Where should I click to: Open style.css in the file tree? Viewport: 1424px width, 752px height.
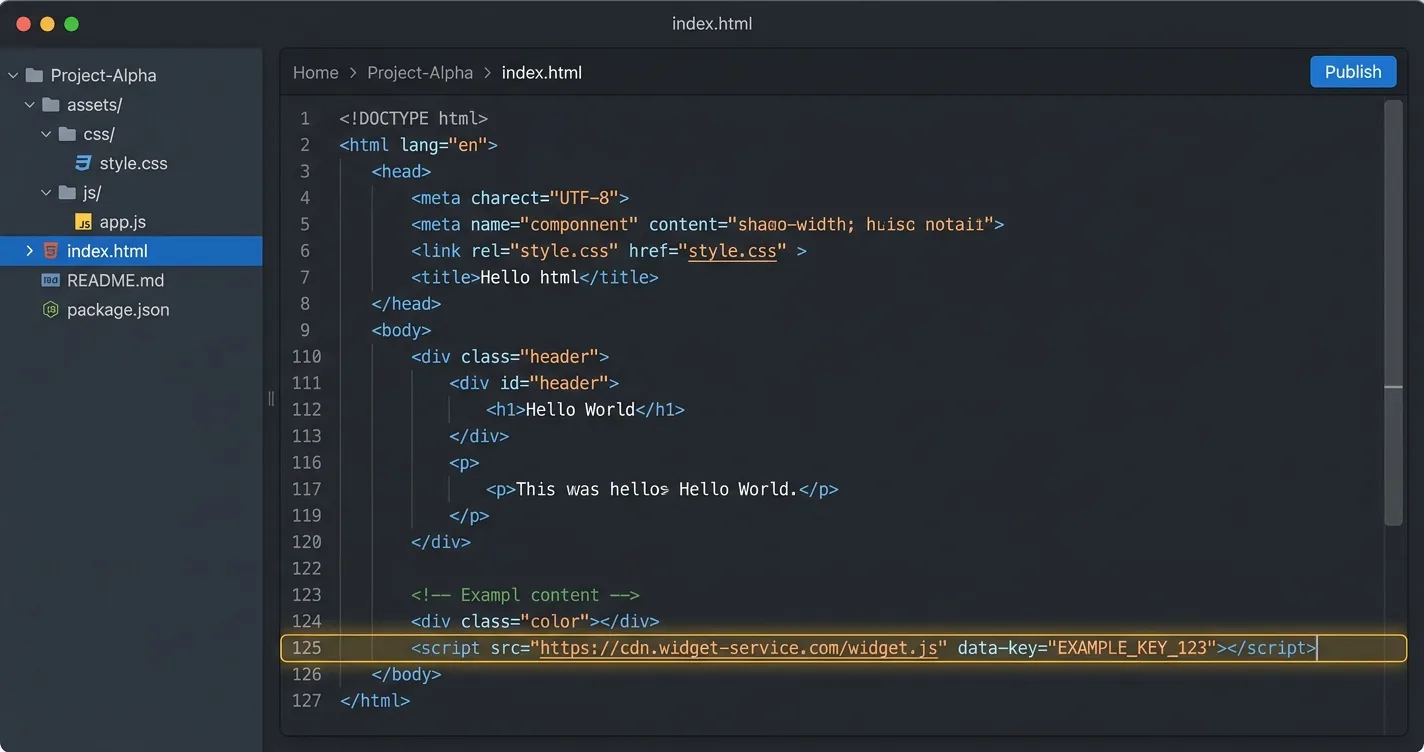click(x=134, y=163)
